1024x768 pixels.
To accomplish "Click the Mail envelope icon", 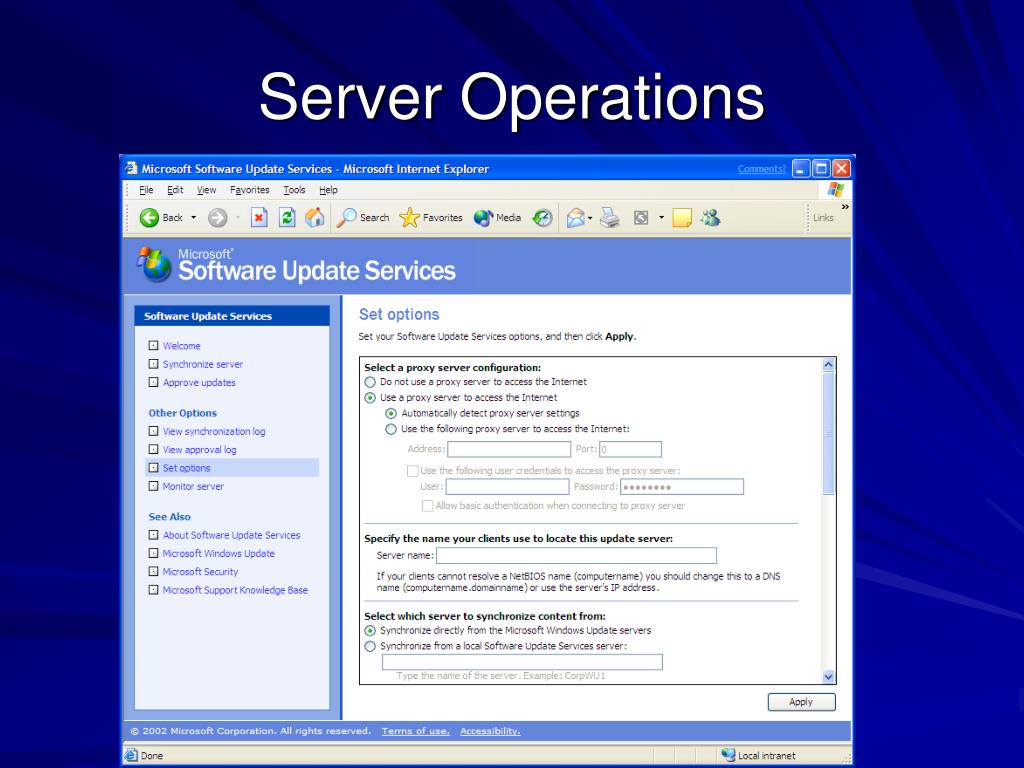I will point(575,217).
